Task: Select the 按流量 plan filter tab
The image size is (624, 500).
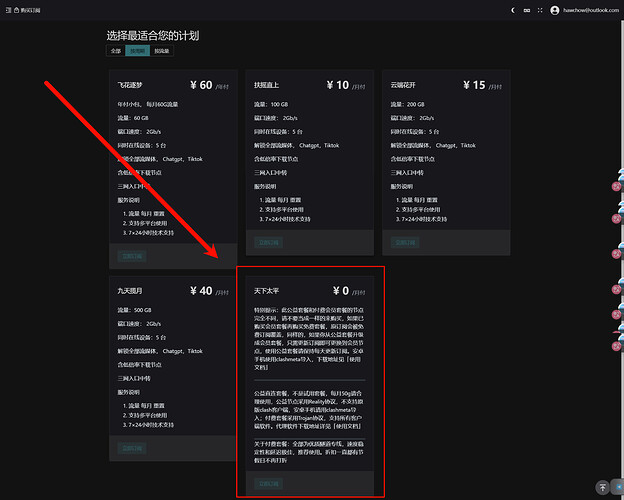Action: tap(162, 51)
